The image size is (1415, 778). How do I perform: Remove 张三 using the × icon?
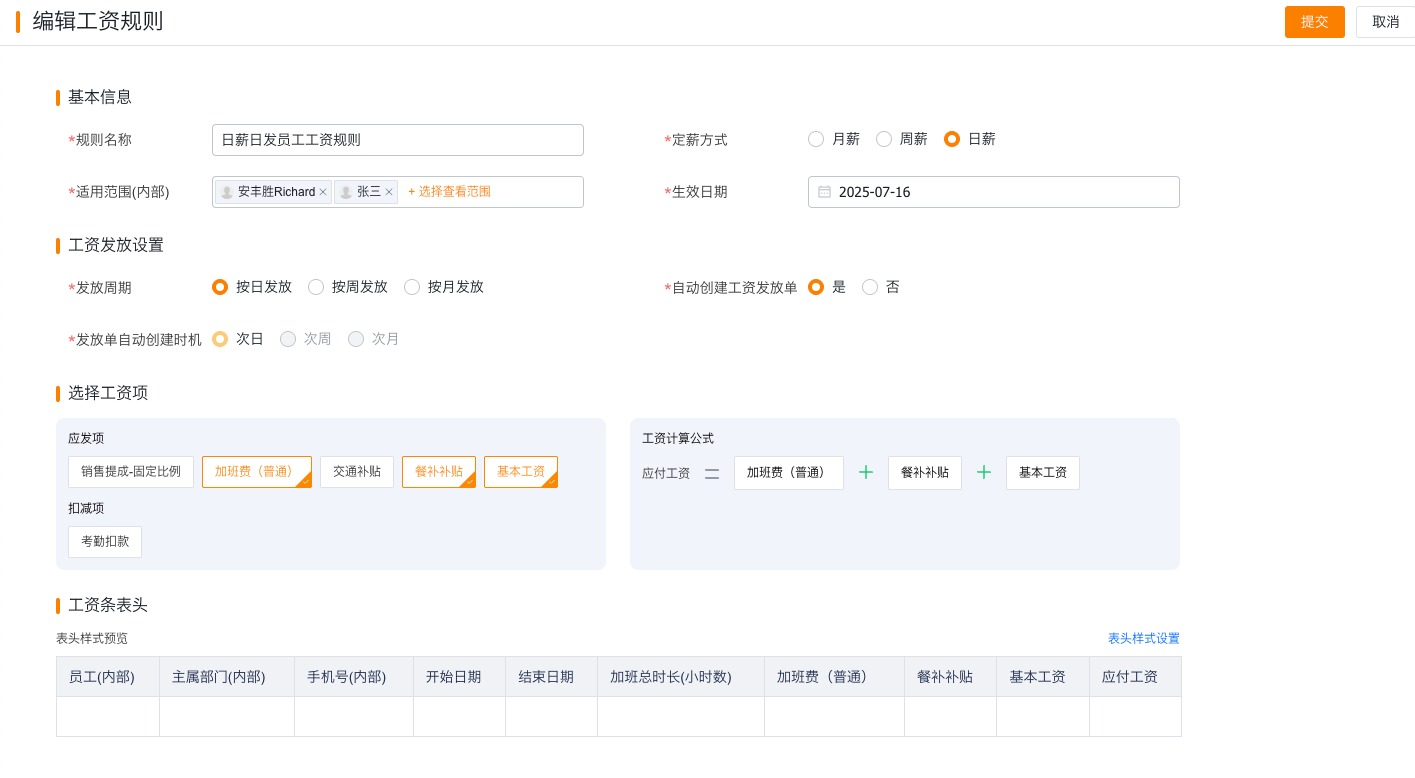coord(389,192)
